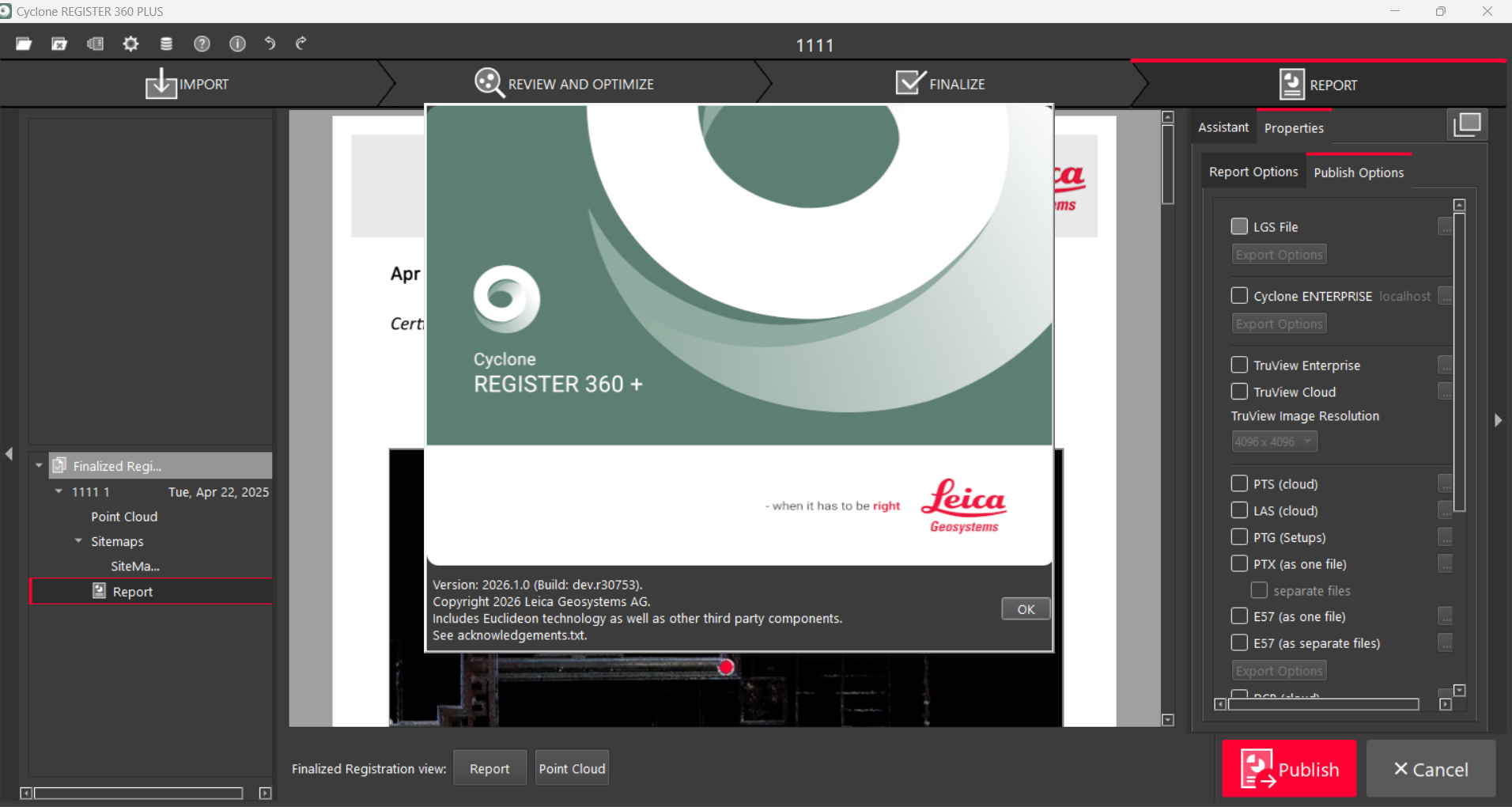Click the redo arrow icon
The height and width of the screenshot is (807, 1512).
(x=301, y=44)
